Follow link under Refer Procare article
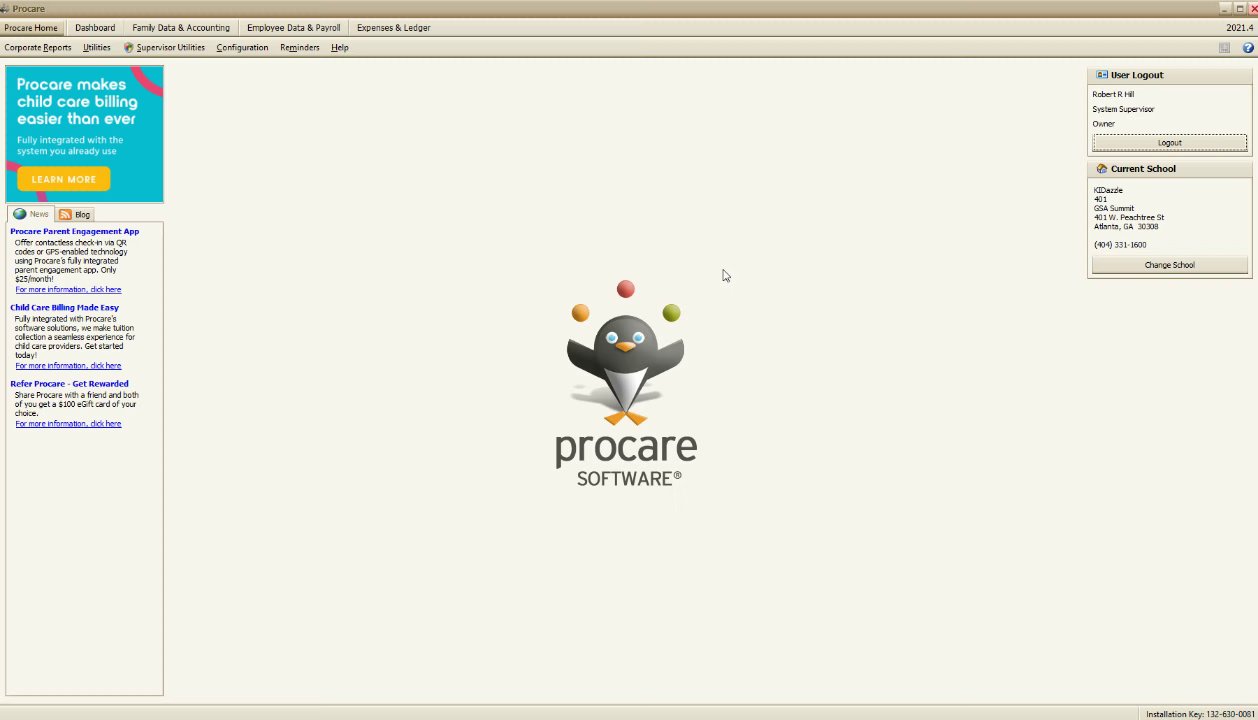The height and width of the screenshot is (720, 1258). (x=68, y=424)
